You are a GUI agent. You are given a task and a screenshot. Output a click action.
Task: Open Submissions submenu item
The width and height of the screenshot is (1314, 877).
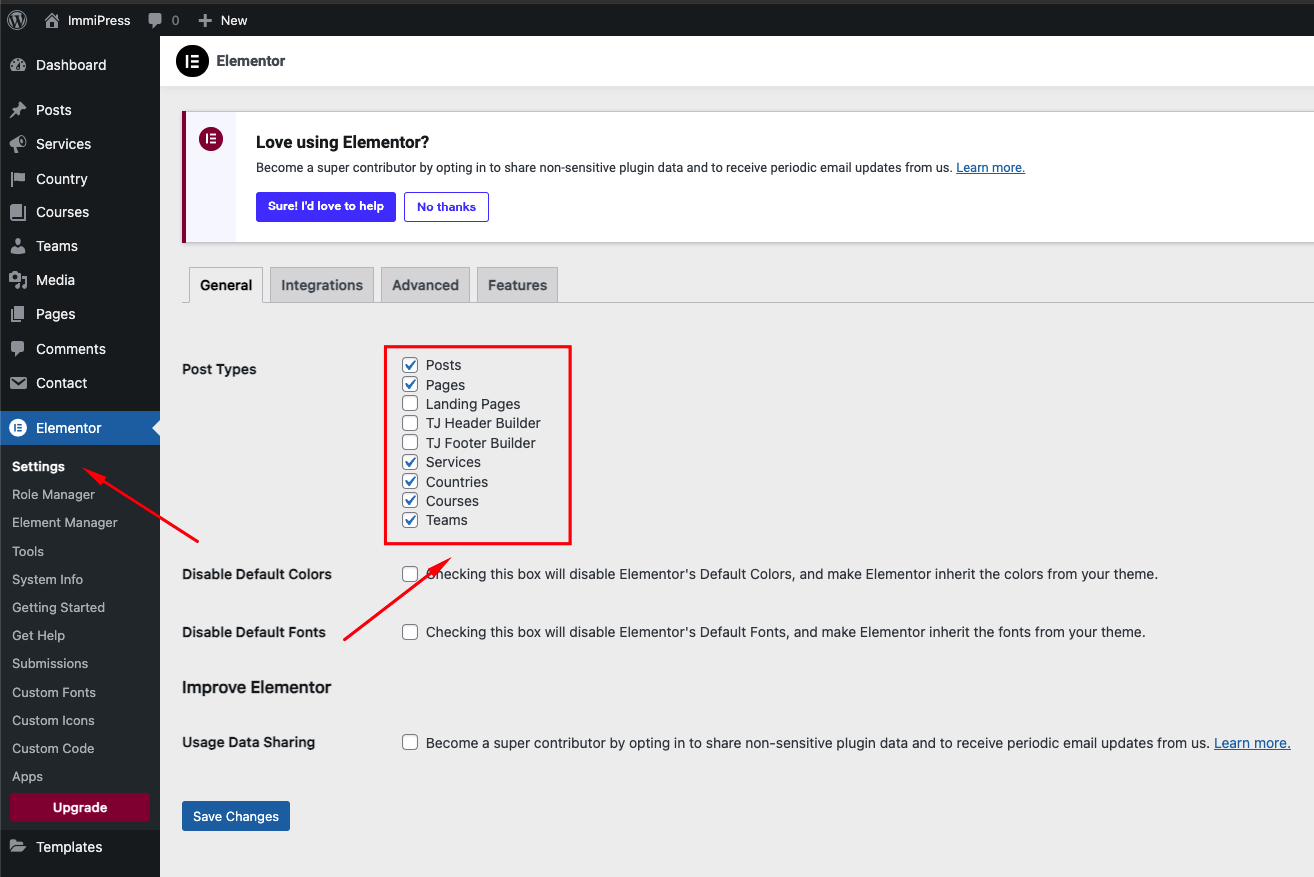tap(50, 663)
